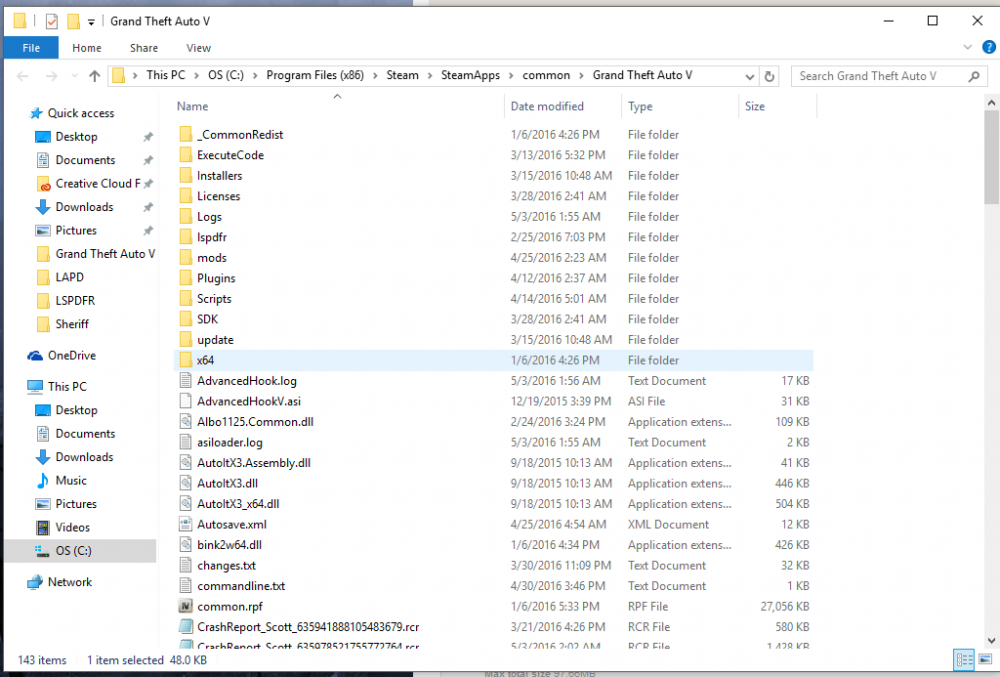Click 'Program Files (x86)' breadcrumb
The image size is (1000, 677).
coord(315,75)
